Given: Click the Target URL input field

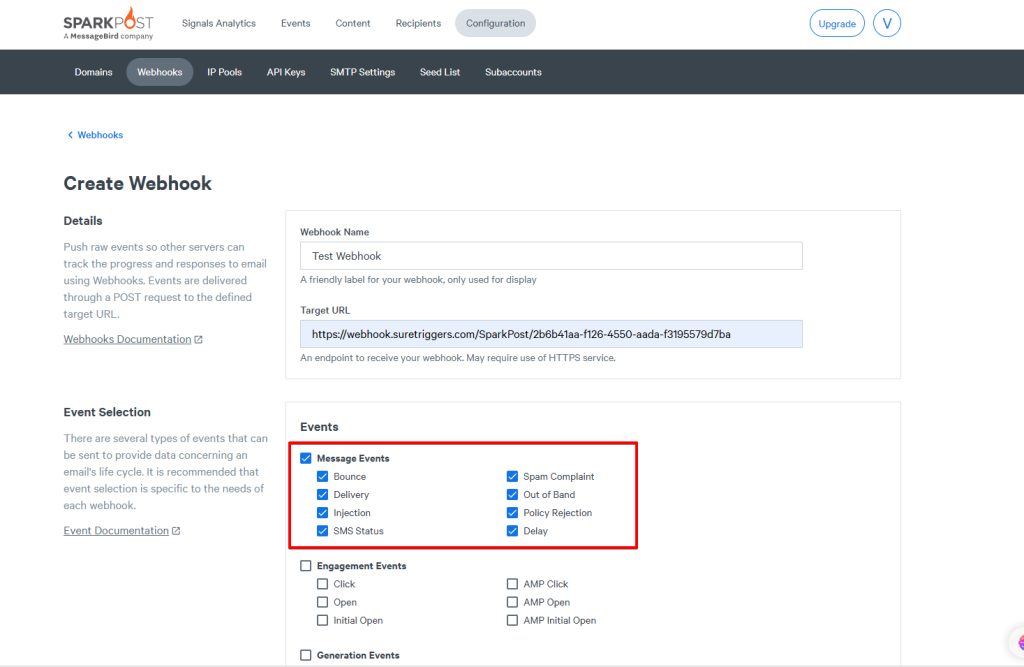Looking at the screenshot, I should coord(551,334).
